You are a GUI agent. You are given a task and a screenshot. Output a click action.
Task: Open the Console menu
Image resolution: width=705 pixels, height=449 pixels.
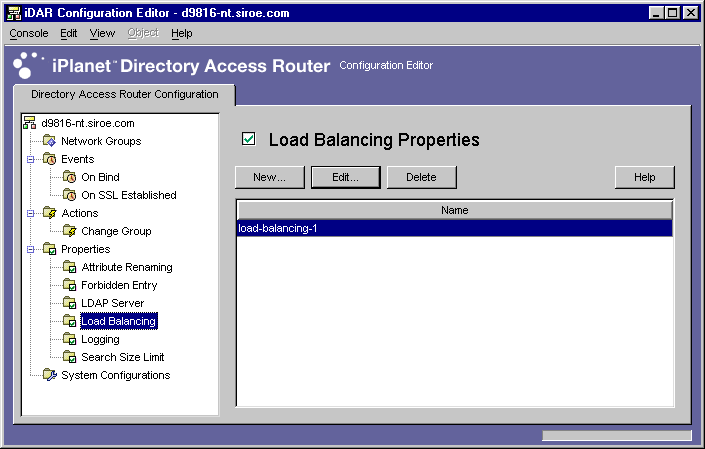(29, 33)
